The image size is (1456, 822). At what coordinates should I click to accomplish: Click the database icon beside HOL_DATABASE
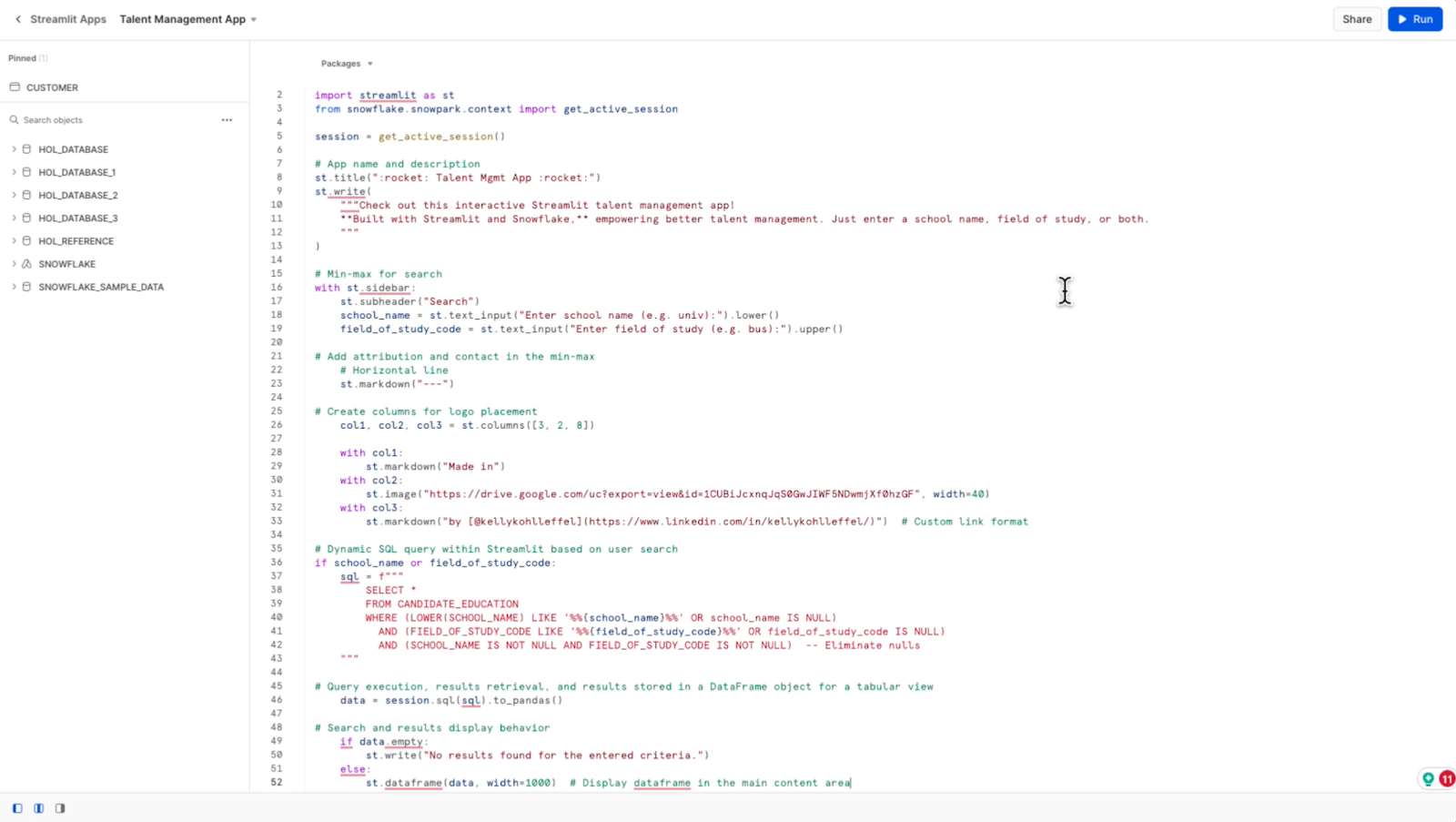(27, 149)
